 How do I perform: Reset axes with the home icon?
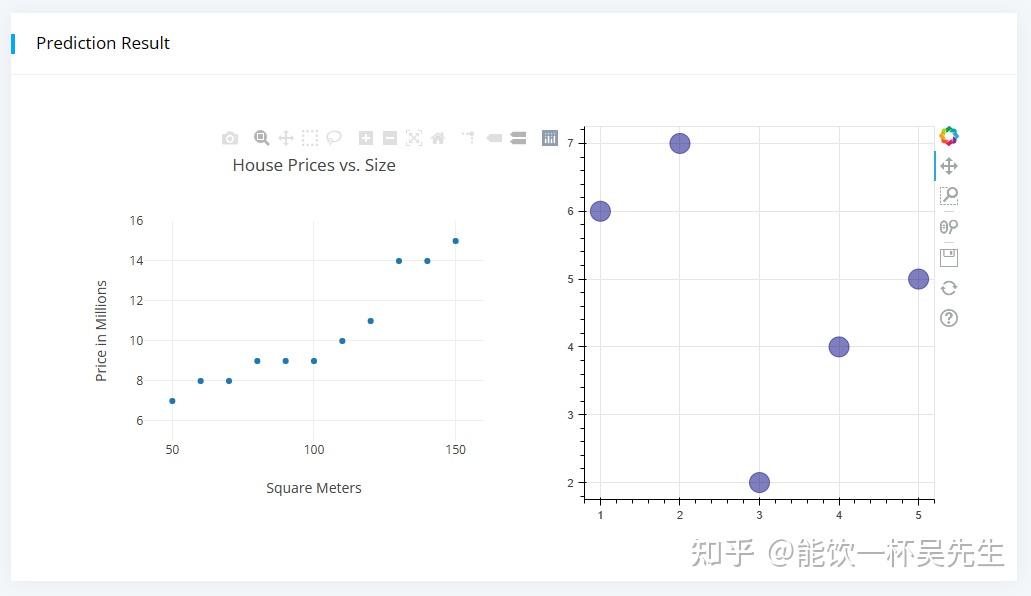438,138
